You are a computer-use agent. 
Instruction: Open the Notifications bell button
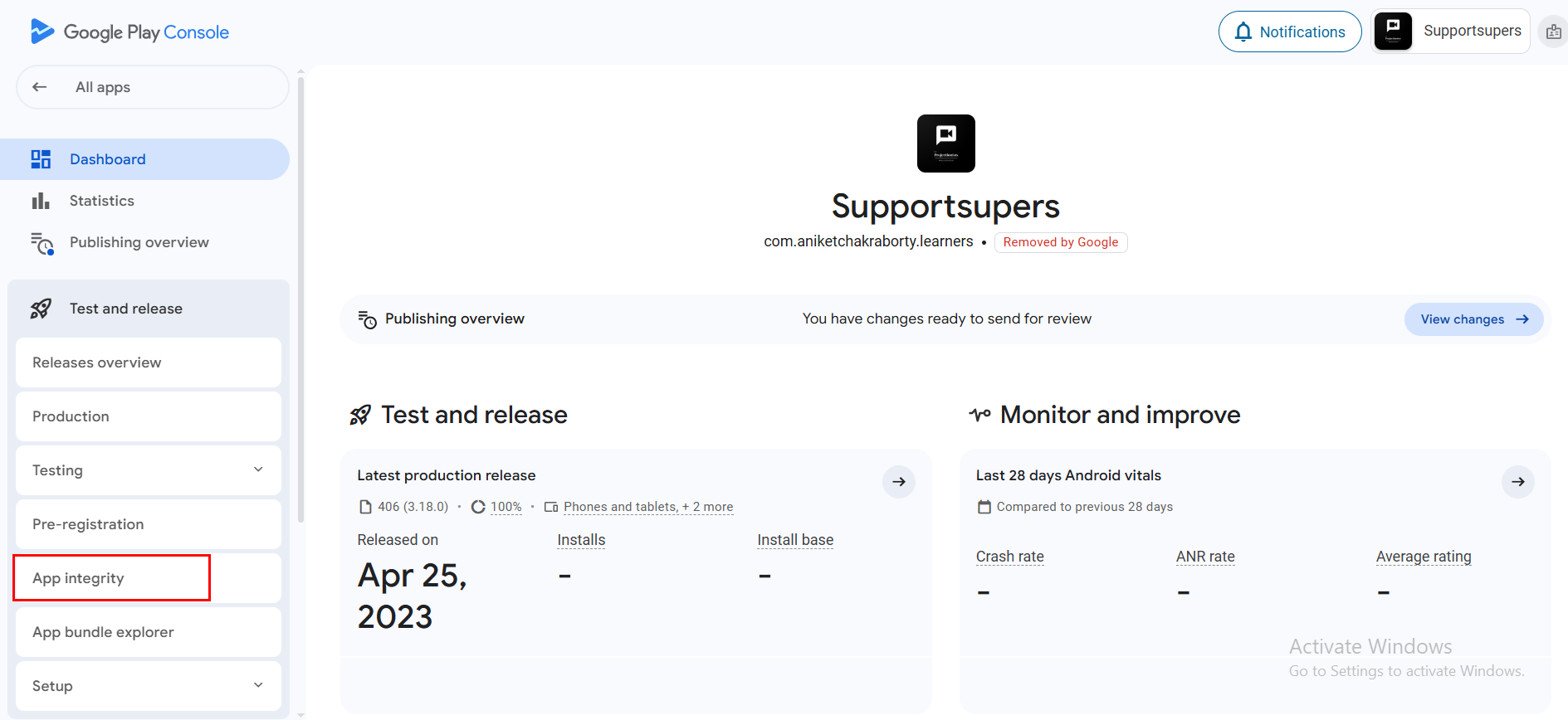(1289, 32)
